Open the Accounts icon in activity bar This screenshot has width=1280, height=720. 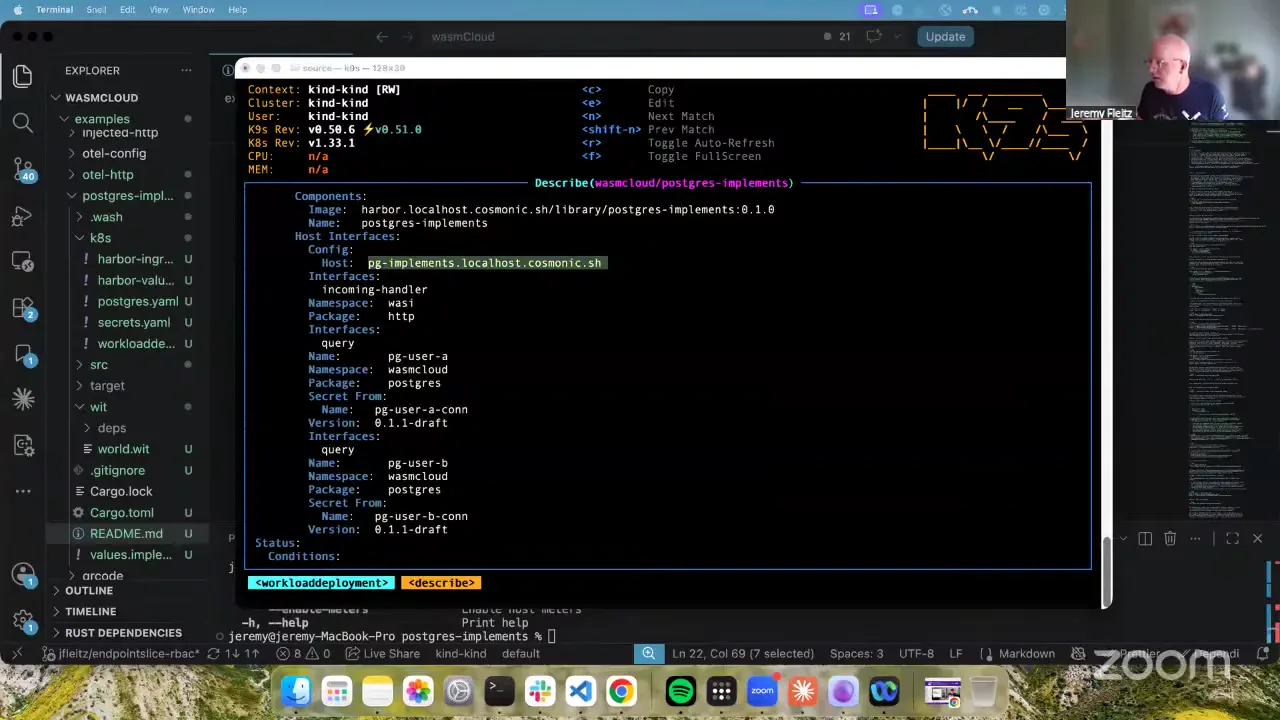(23, 574)
